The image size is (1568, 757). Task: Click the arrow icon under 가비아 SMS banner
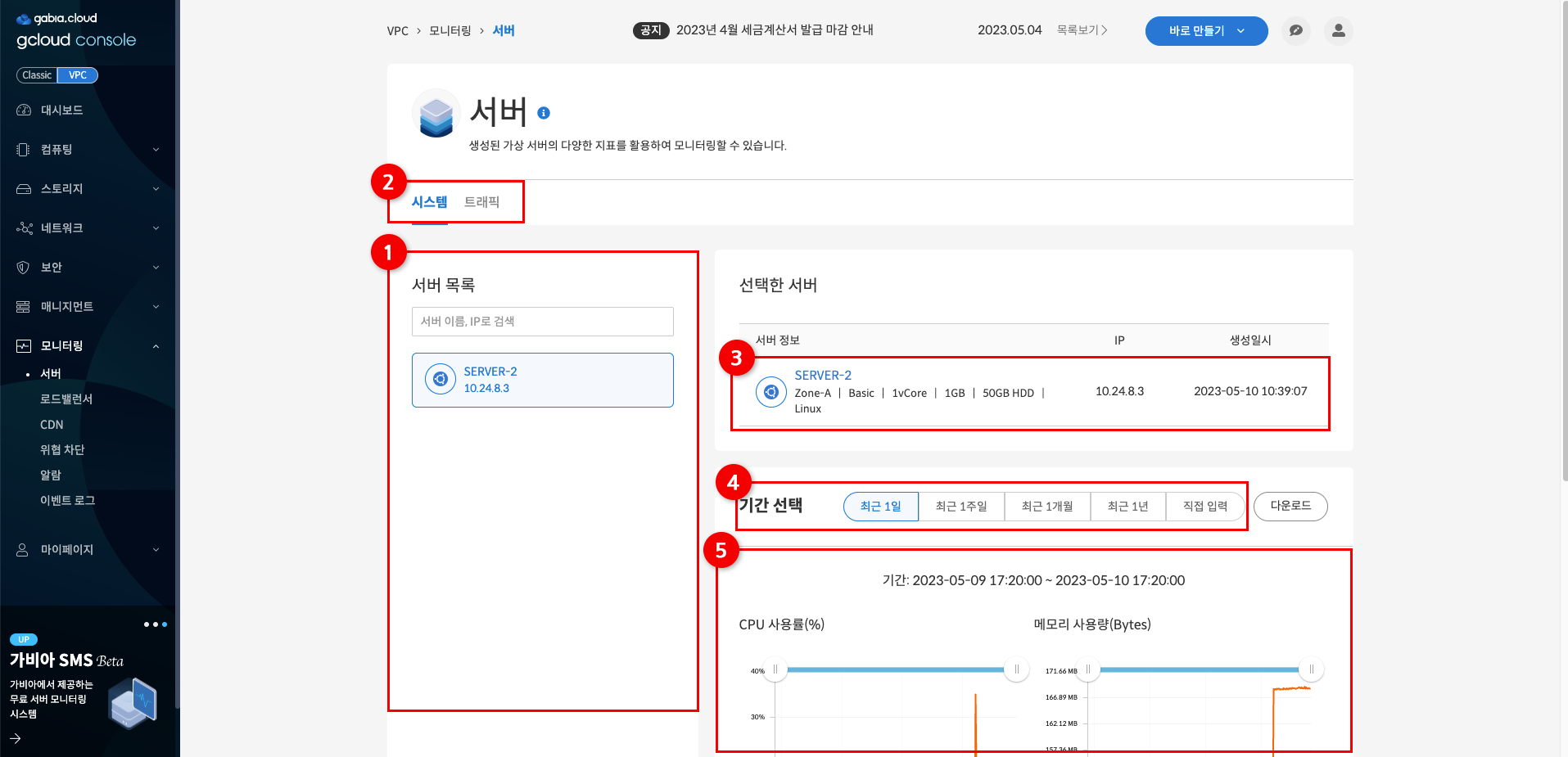(16, 738)
